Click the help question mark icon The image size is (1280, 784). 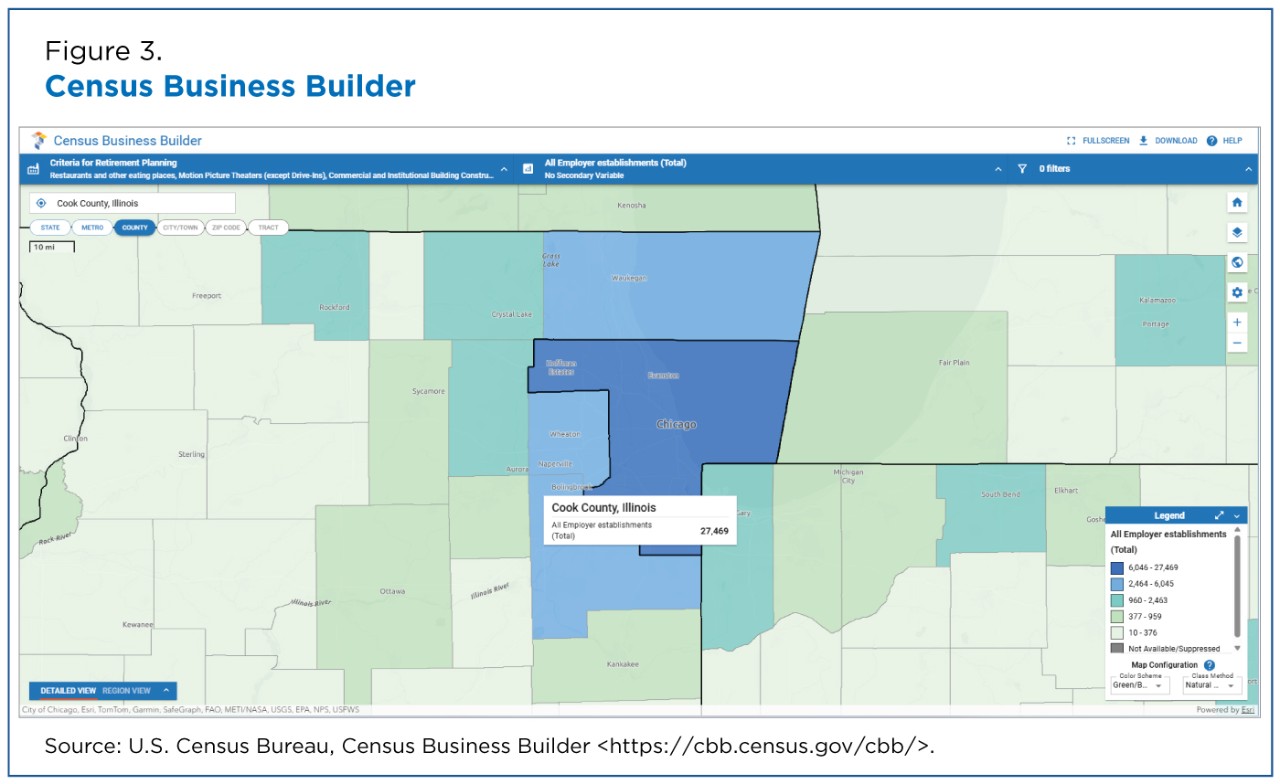coord(1211,141)
